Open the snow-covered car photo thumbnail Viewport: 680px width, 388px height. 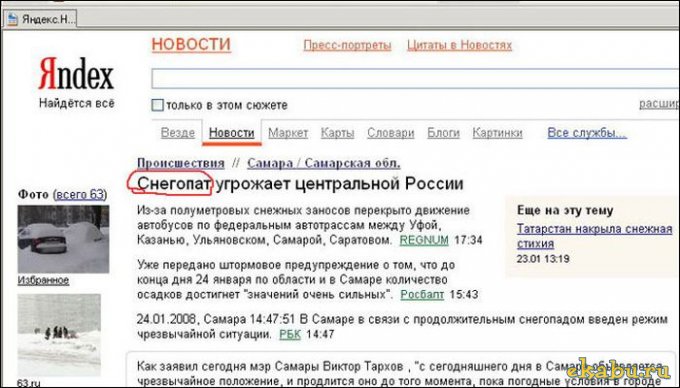[x=63, y=239]
